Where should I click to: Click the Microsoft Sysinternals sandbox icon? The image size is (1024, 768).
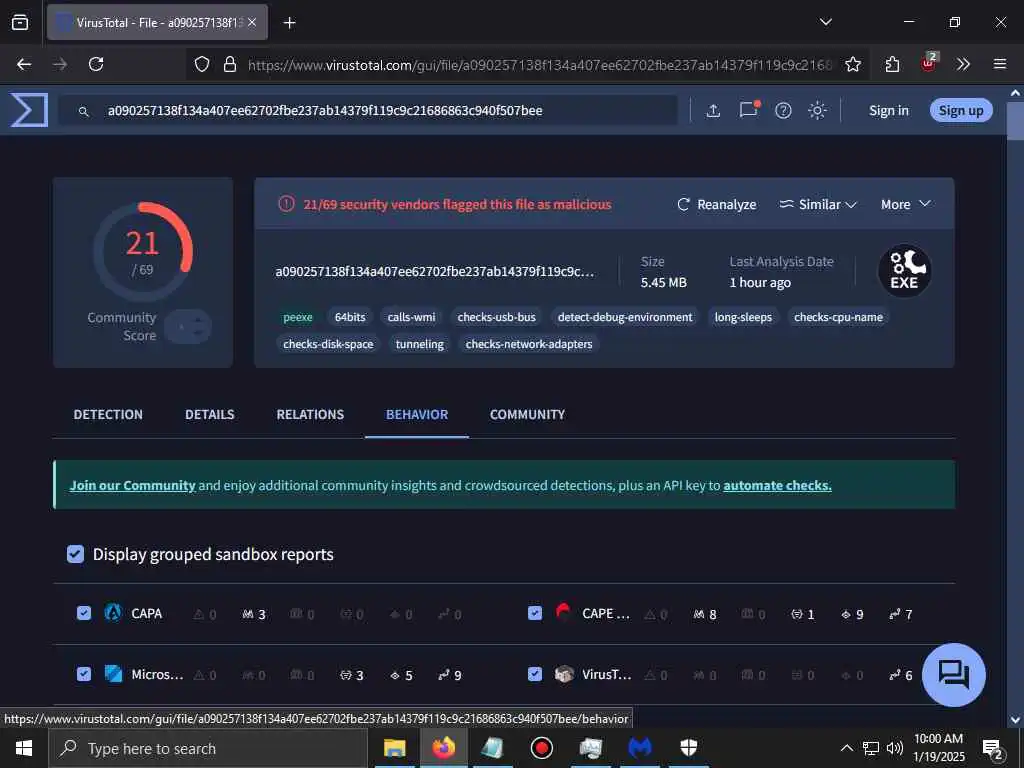[113, 674]
